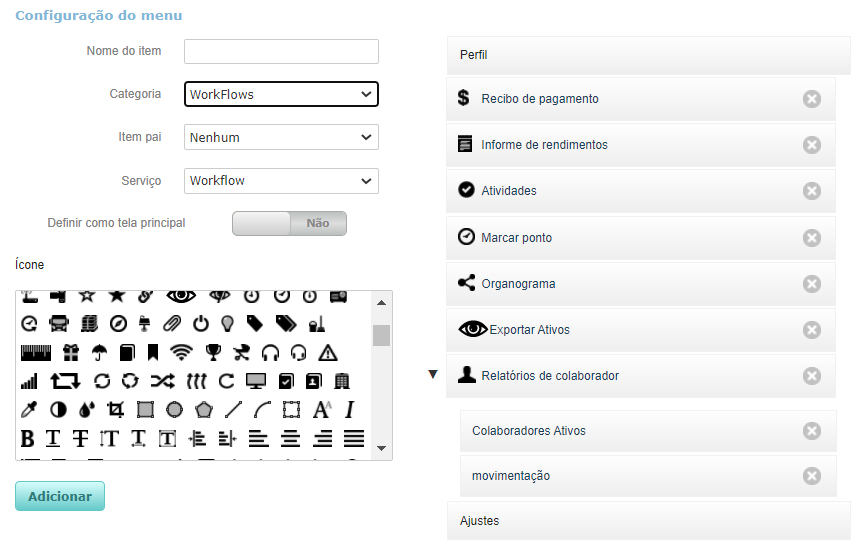The height and width of the screenshot is (554, 864).
Task: Pick the paperclip icon in icon grid
Action: 174,323
